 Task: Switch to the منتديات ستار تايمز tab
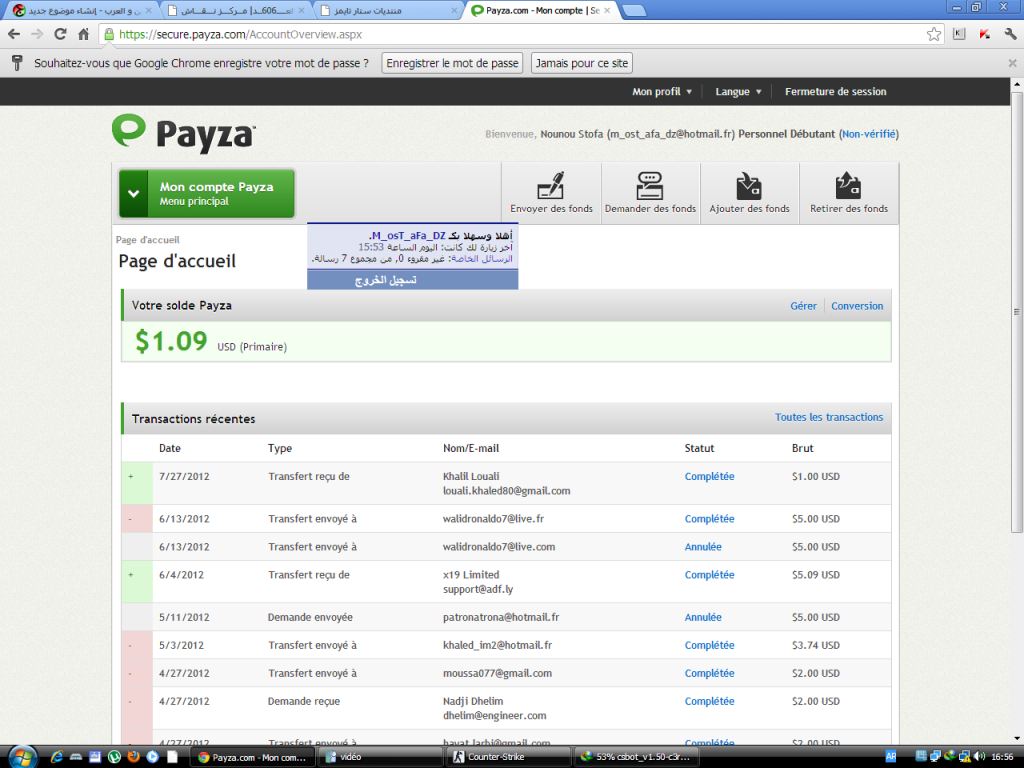pos(388,10)
